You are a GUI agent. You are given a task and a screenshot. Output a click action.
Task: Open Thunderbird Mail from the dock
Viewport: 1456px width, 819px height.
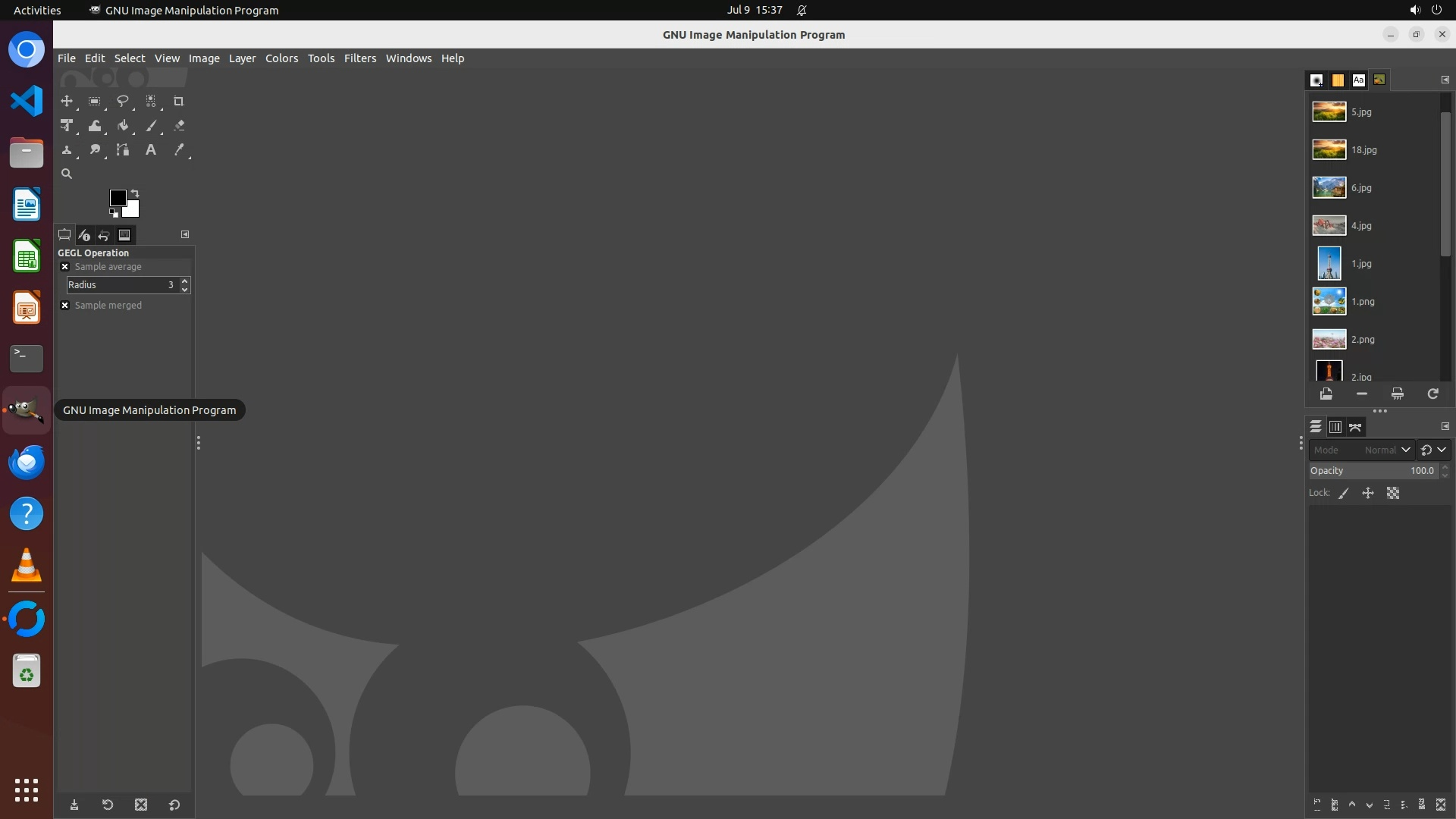27,462
